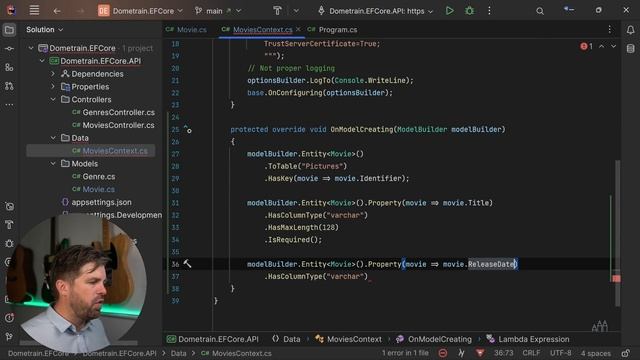Show more tool windows ellipsis

click(x=9, y=104)
